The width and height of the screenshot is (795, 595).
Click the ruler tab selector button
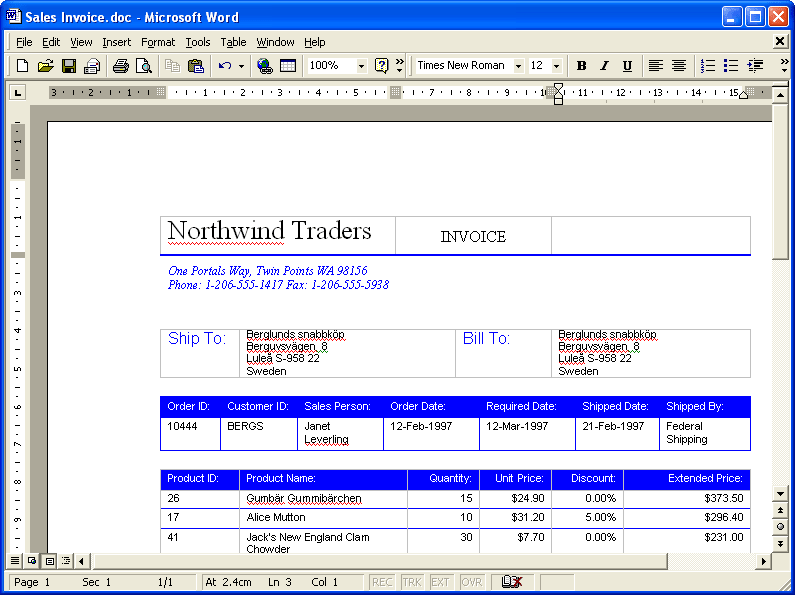(x=18, y=93)
